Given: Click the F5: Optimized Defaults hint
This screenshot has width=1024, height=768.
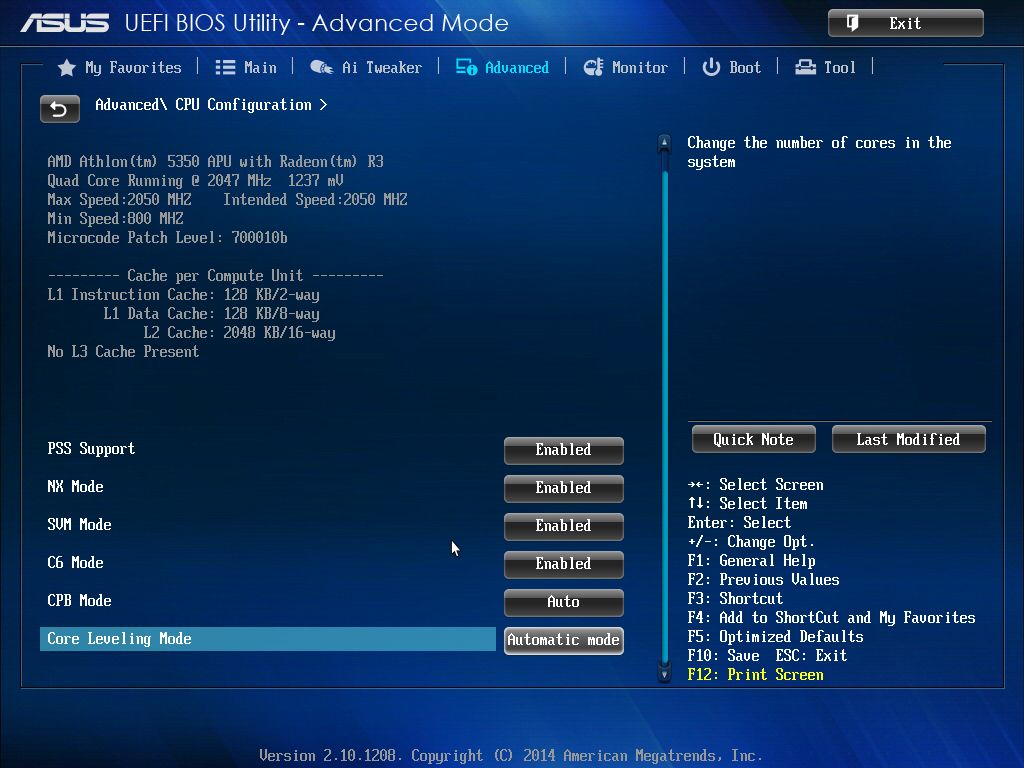Looking at the screenshot, I should coord(776,637).
